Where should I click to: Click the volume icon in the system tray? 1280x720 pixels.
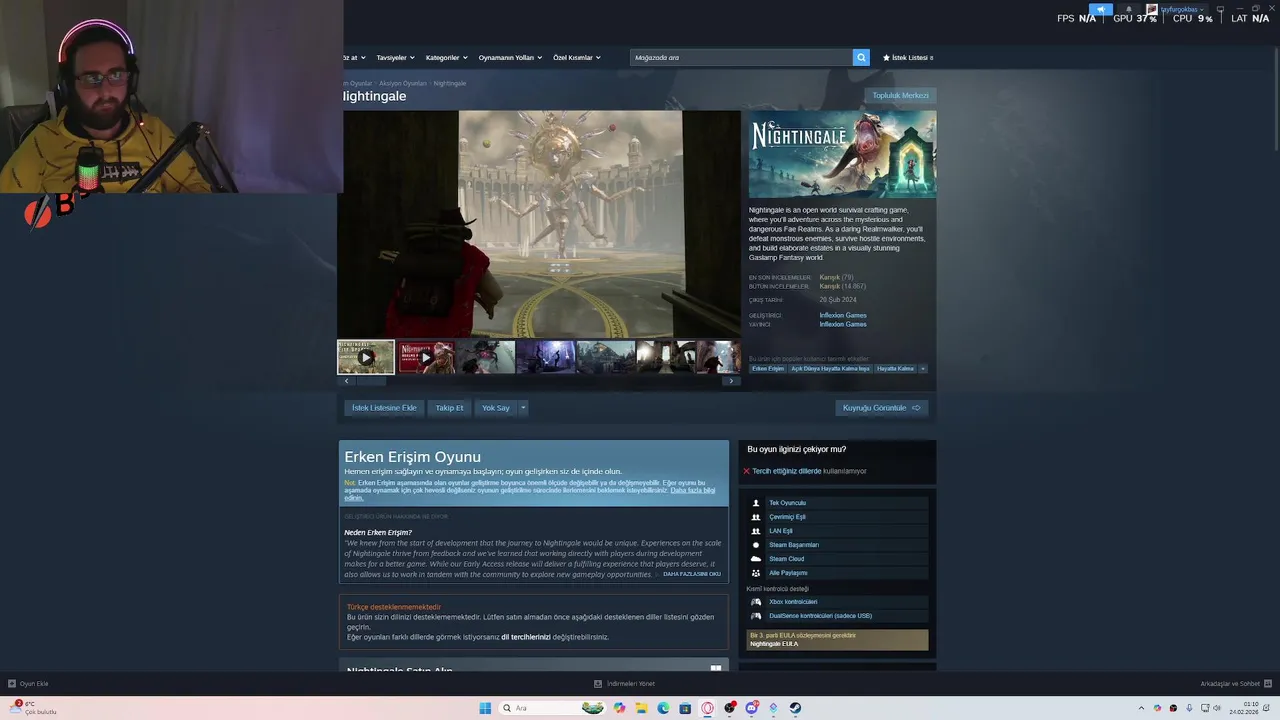point(1216,708)
